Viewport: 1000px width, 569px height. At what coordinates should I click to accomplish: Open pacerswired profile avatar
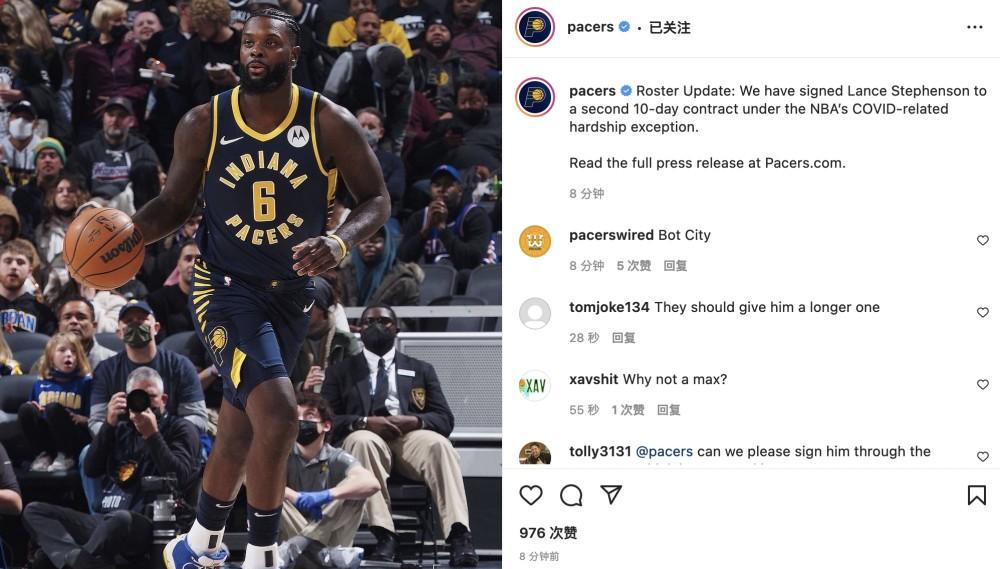pos(535,241)
